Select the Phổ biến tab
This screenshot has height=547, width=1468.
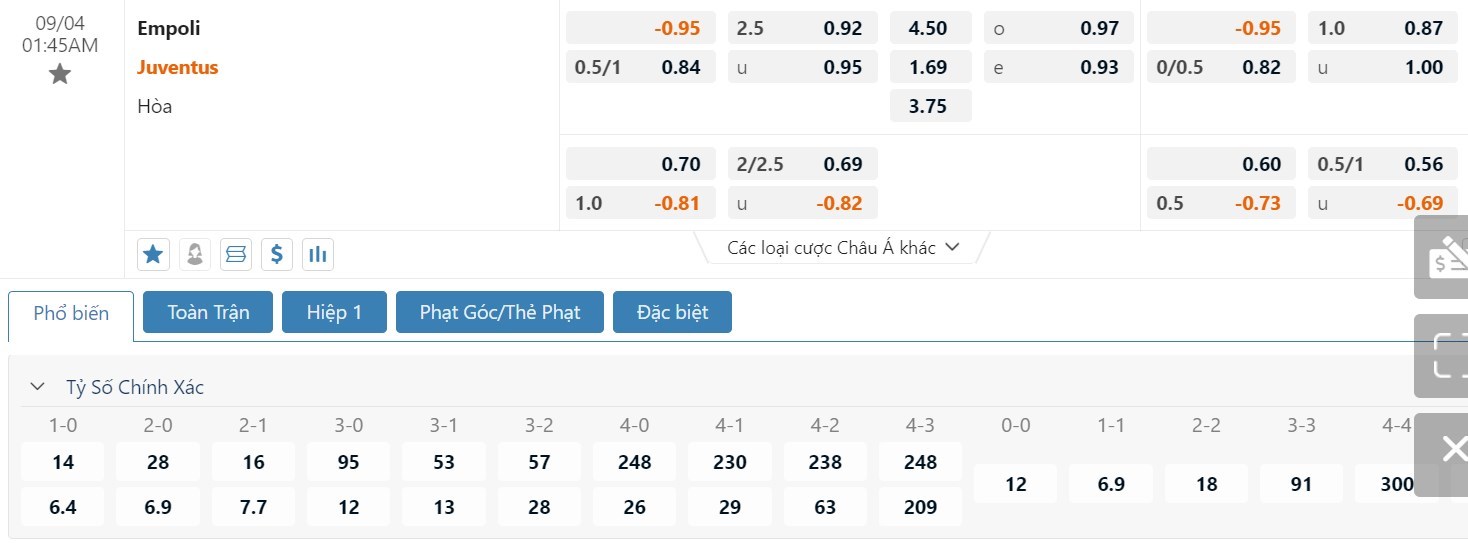coord(71,313)
